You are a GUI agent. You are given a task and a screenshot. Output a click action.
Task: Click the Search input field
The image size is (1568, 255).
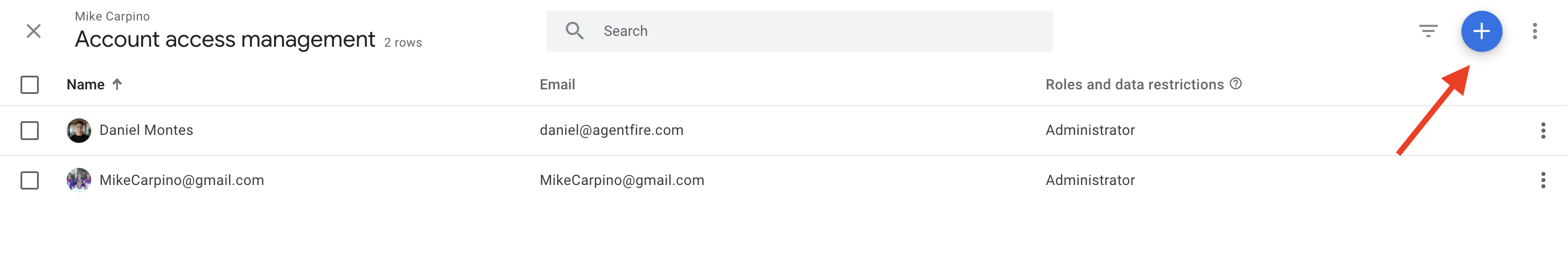pos(799,31)
